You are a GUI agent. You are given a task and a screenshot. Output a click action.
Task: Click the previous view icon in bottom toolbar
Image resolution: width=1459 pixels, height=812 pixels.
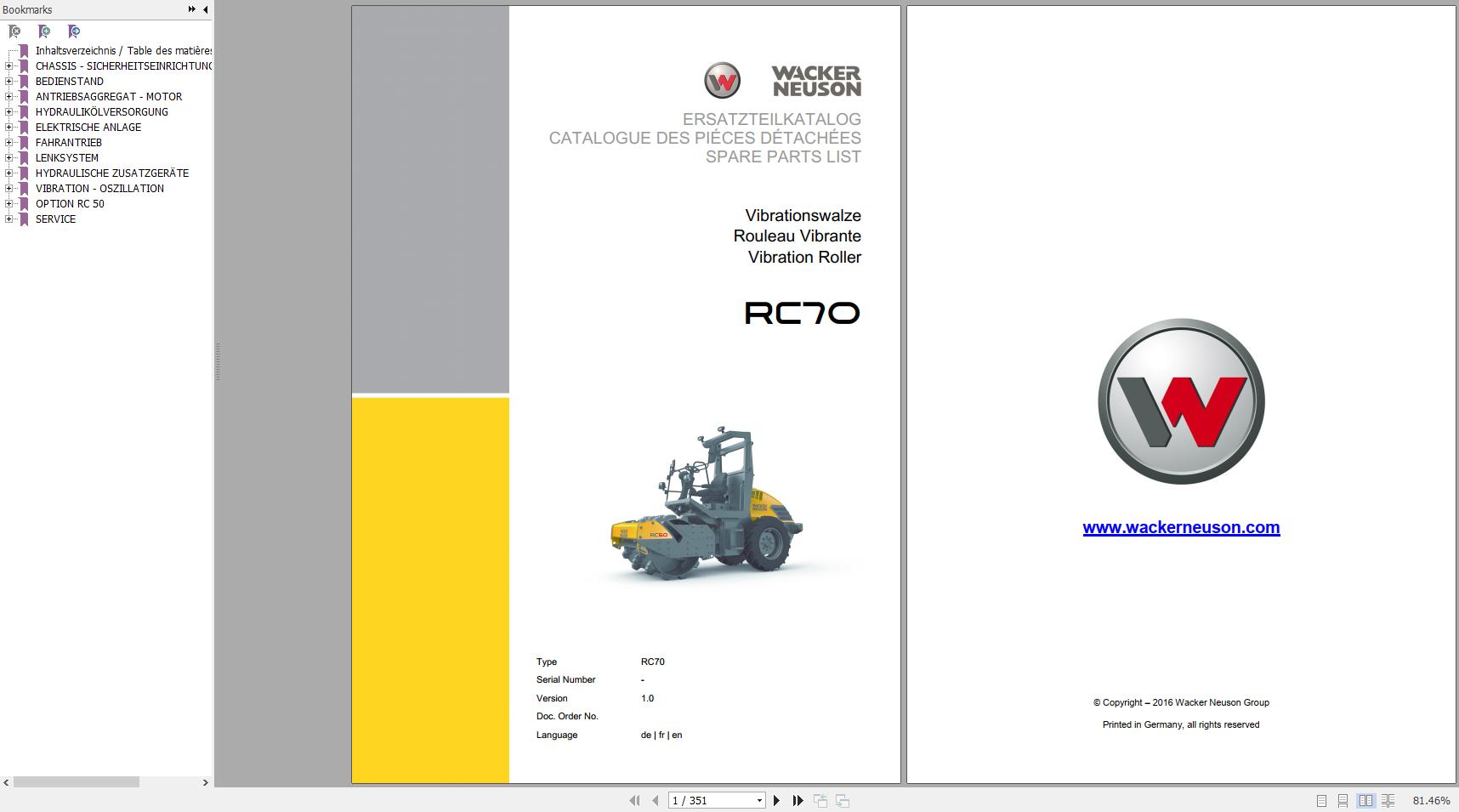pos(820,800)
